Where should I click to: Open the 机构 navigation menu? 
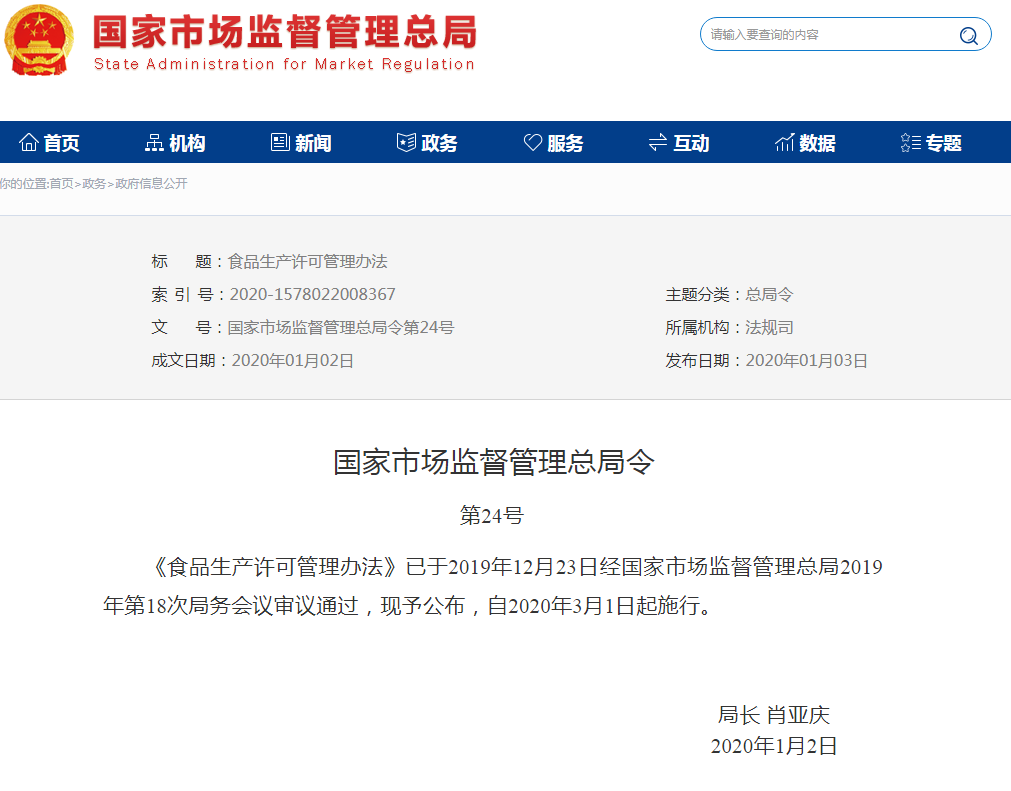pos(187,142)
